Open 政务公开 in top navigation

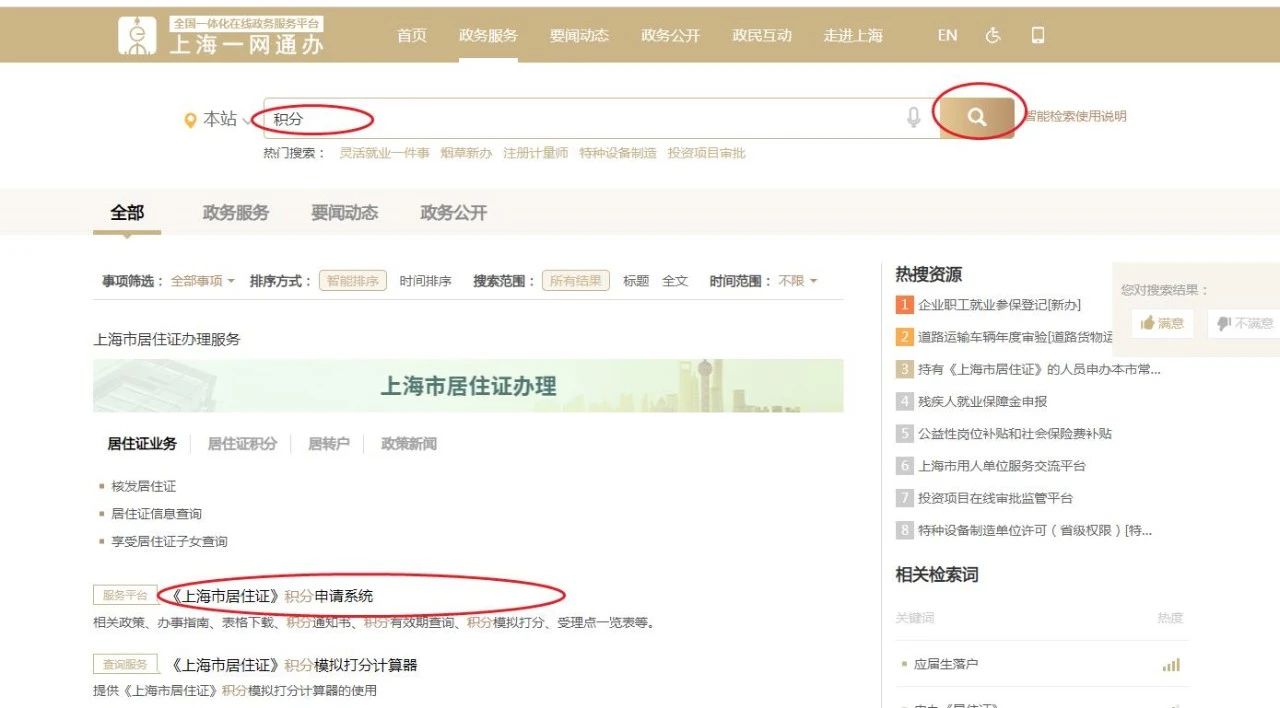670,36
